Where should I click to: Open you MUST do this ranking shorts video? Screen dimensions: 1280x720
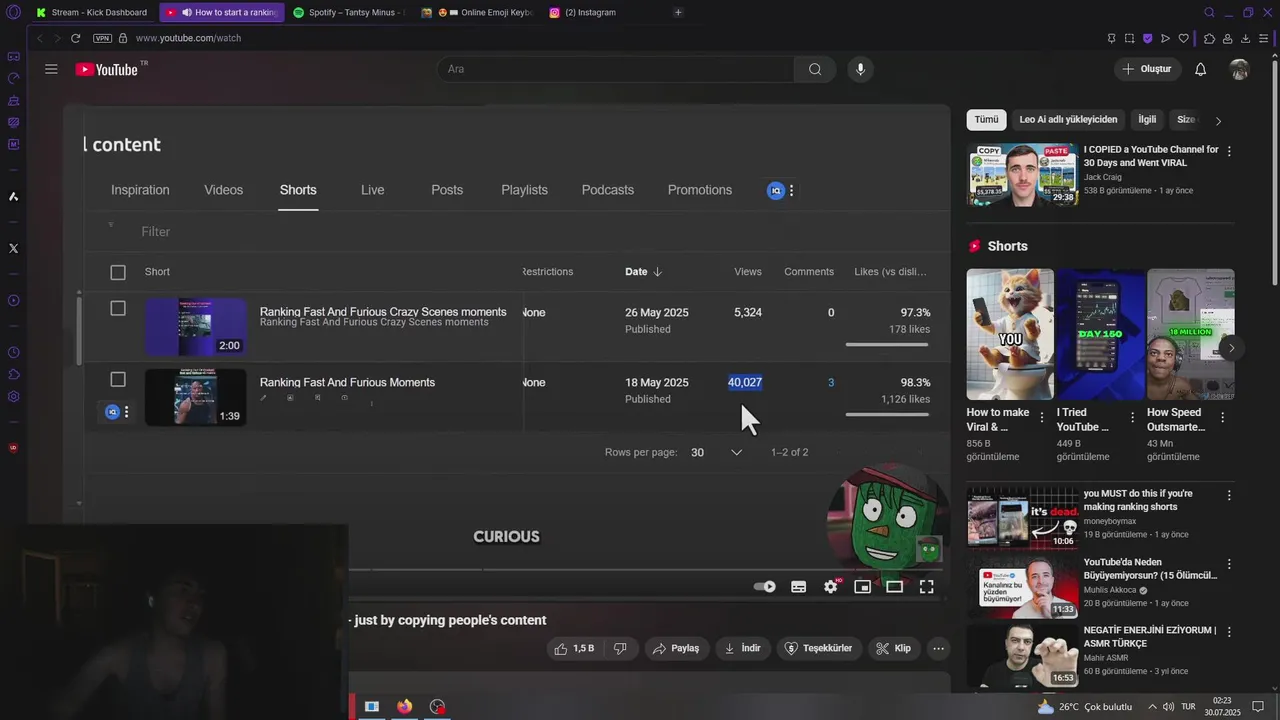[1022, 518]
